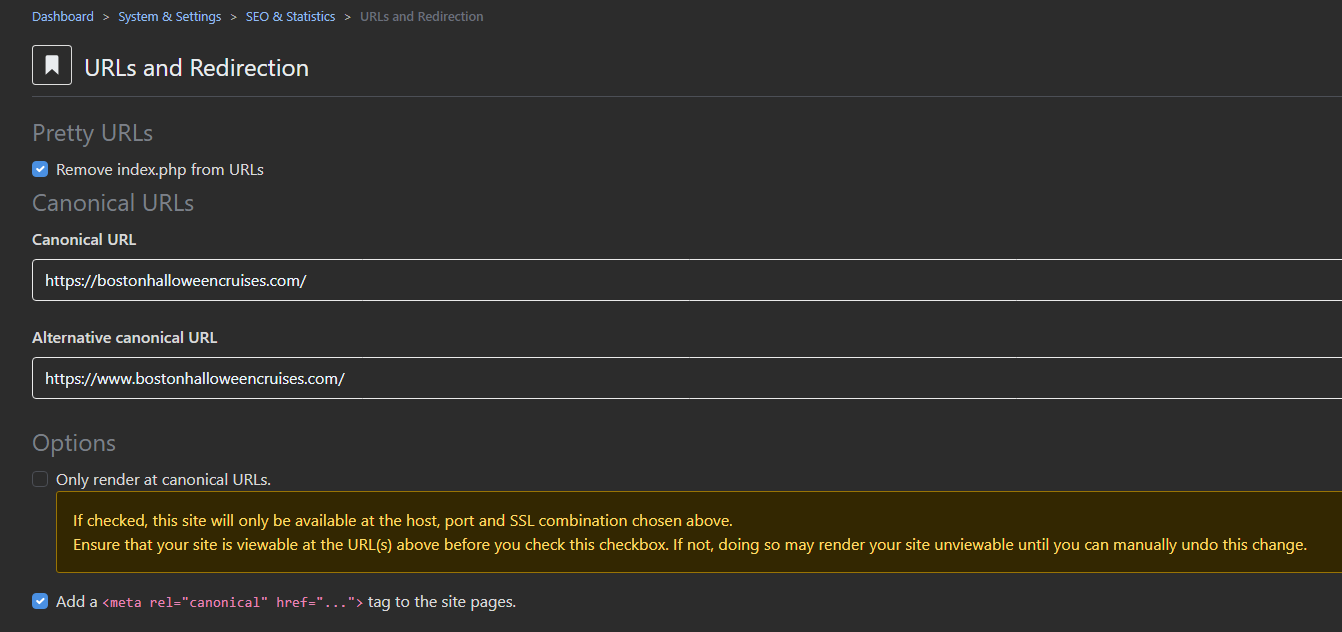Click the Options section heading

click(74, 443)
